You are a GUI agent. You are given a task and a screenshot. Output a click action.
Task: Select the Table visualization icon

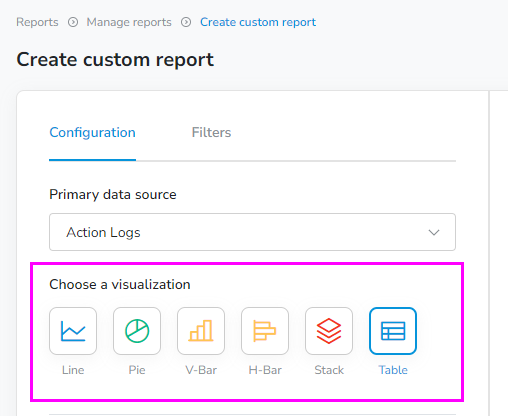(393, 331)
